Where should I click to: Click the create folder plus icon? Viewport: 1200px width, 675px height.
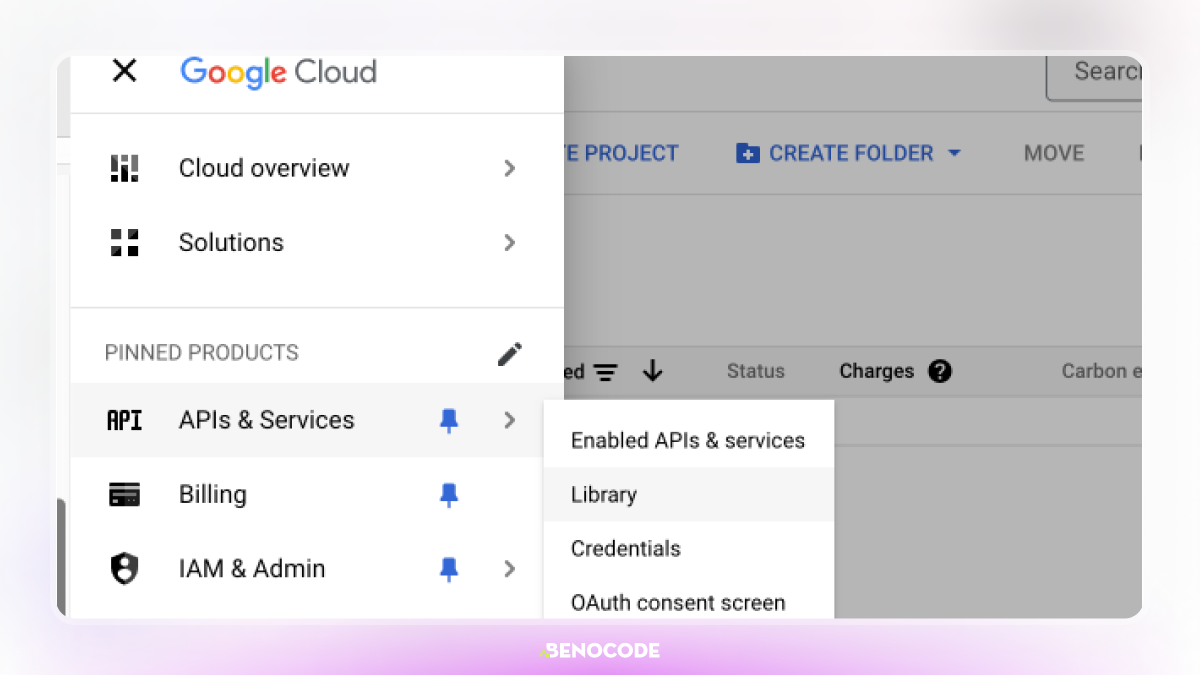(747, 154)
